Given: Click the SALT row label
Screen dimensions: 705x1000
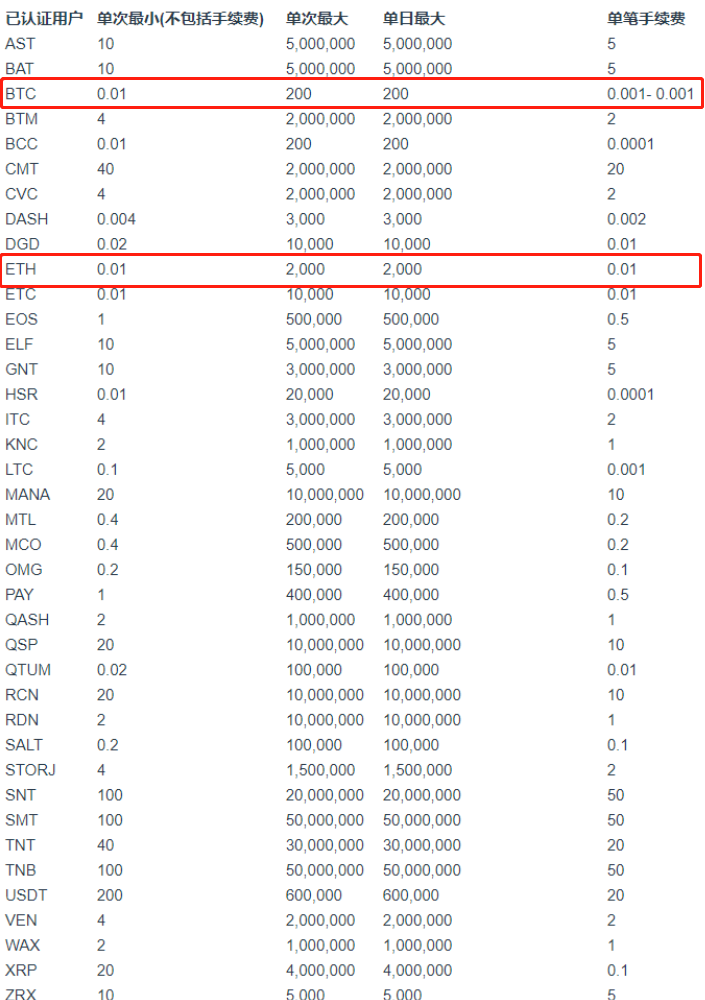Looking at the screenshot, I should pyautogui.click(x=23, y=745).
